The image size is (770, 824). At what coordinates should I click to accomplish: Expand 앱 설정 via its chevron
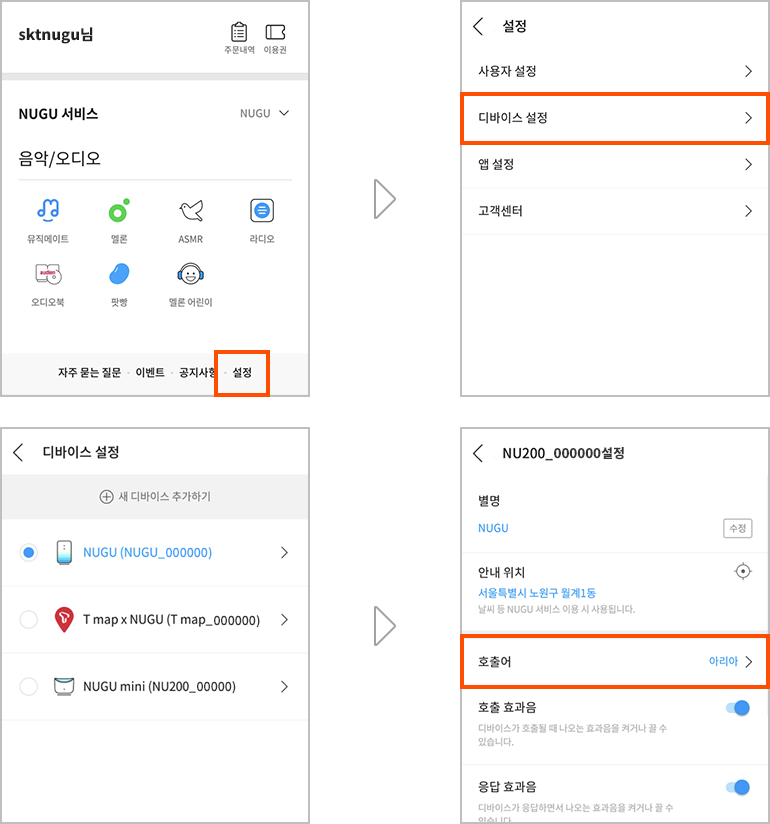[x=748, y=164]
